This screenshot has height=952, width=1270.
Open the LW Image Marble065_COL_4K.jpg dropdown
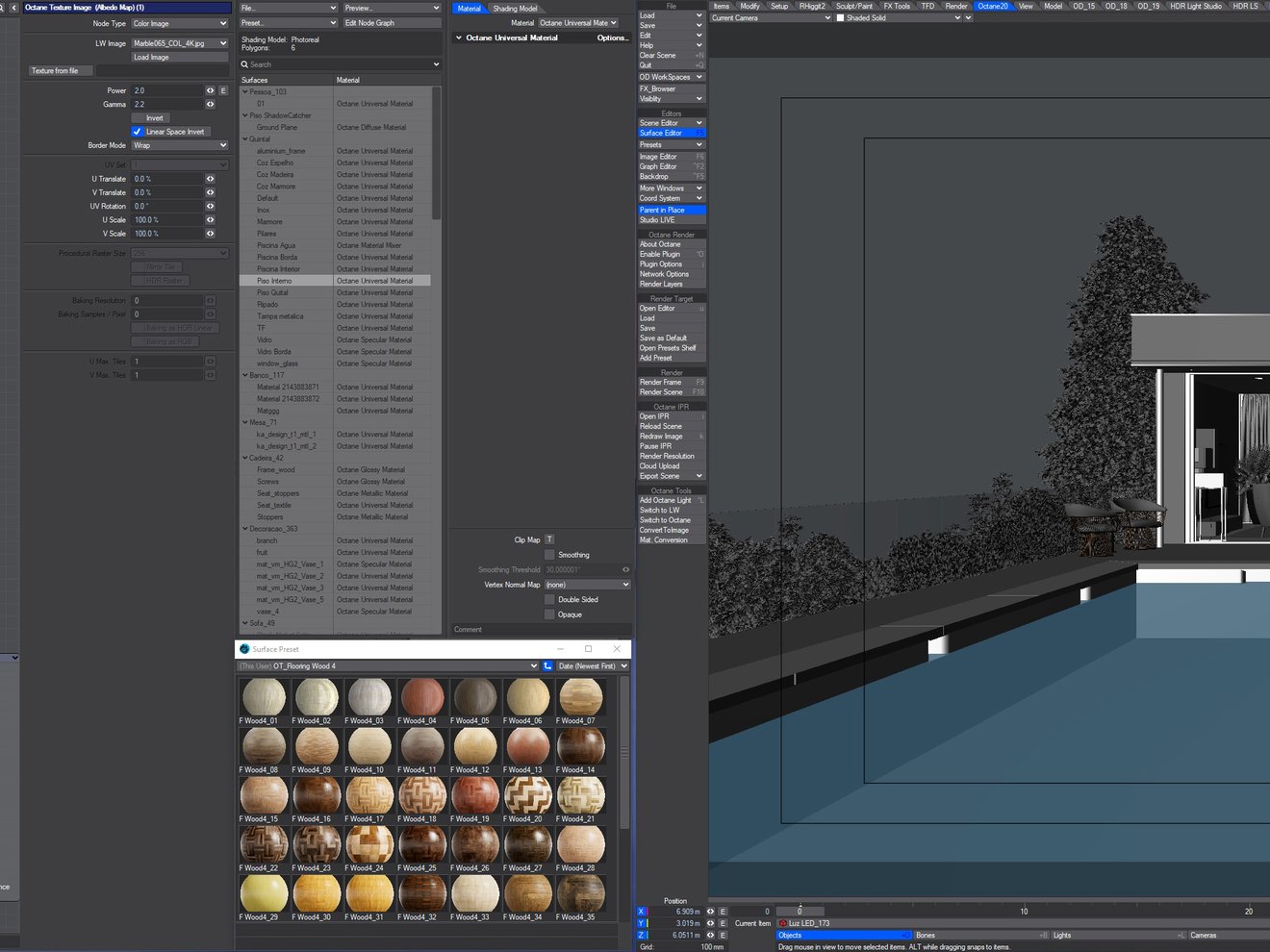pyautogui.click(x=179, y=43)
